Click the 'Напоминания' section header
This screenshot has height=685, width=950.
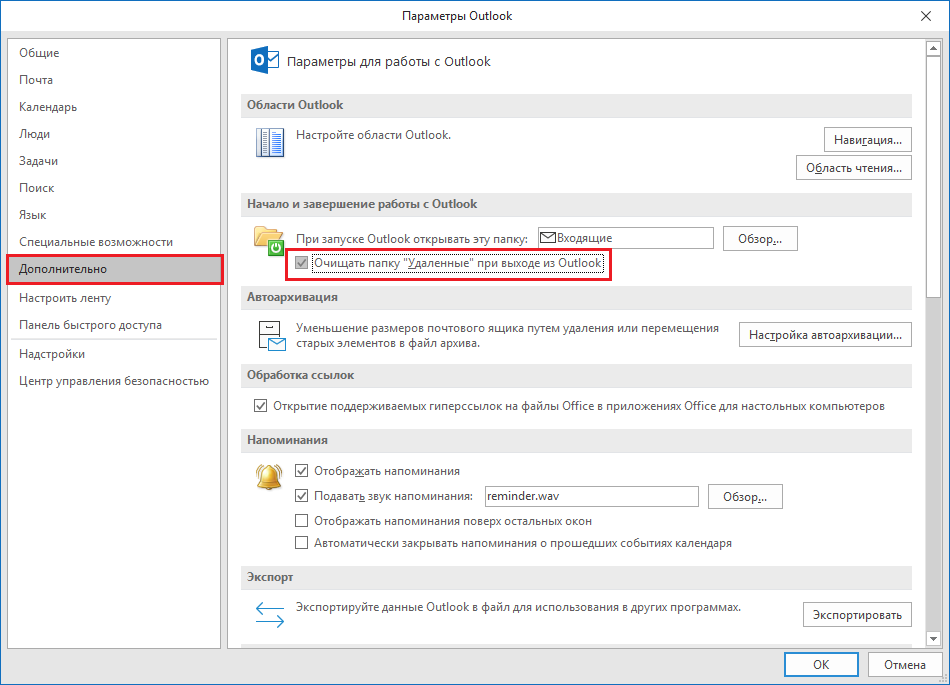[x=576, y=440]
